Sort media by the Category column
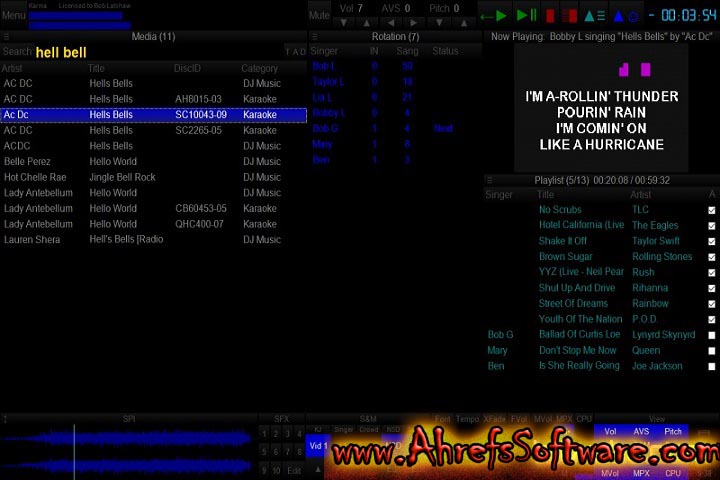Image resolution: width=720 pixels, height=480 pixels. tap(259, 68)
